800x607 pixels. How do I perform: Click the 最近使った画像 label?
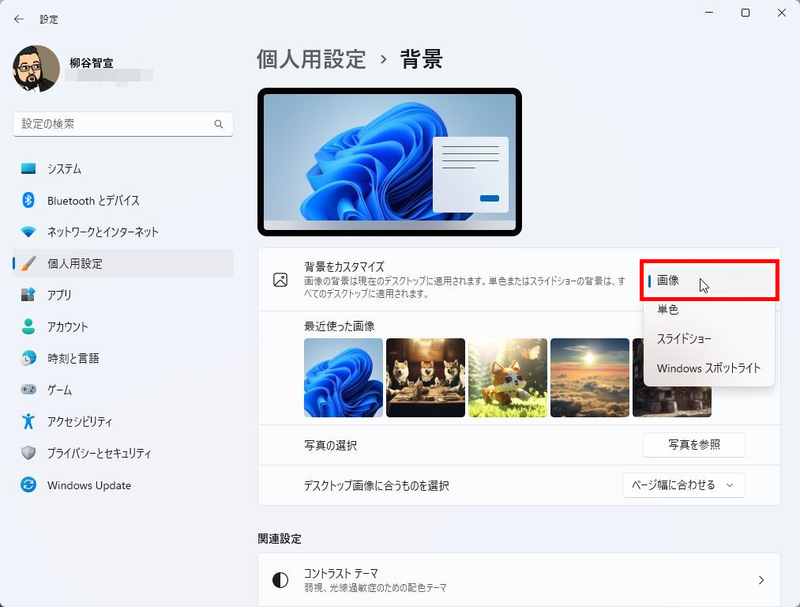tap(339, 326)
